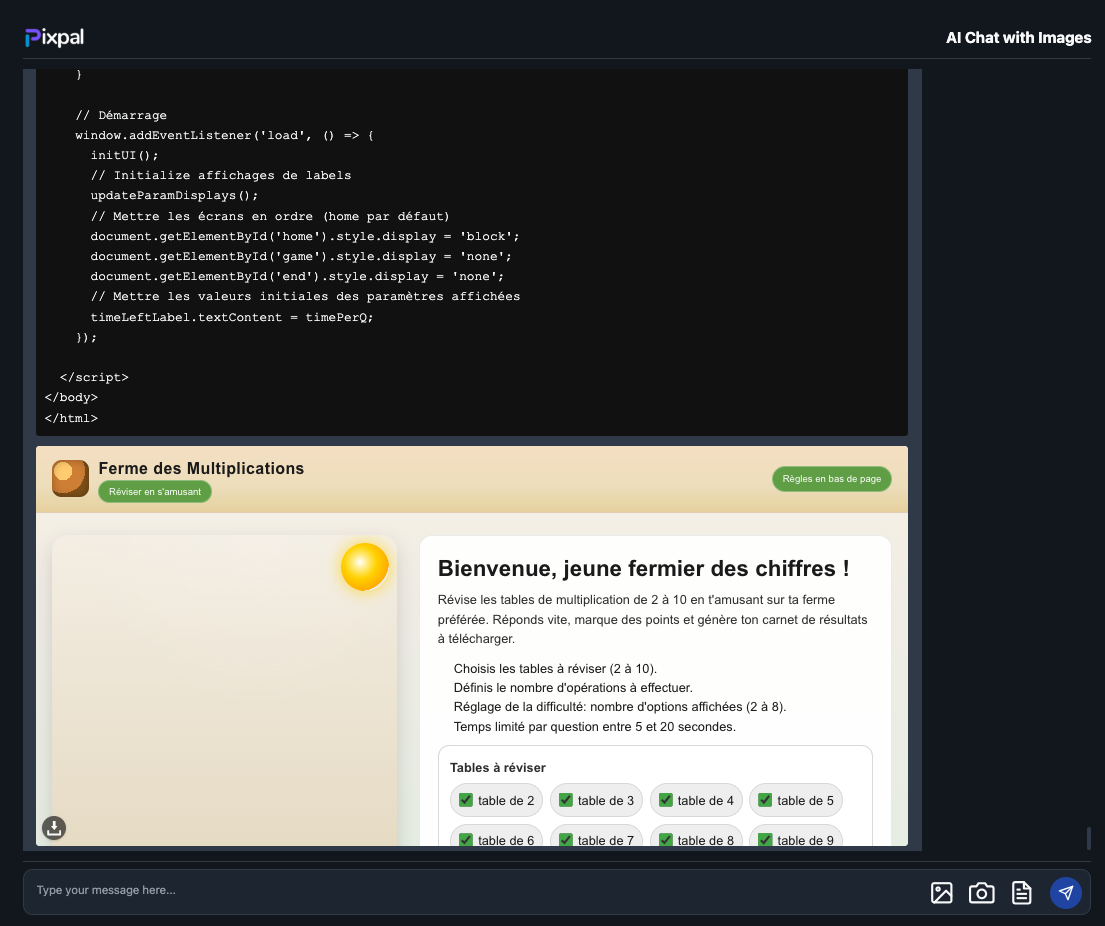
Task: Click the AI Chat with Images heading
Action: click(x=1018, y=38)
